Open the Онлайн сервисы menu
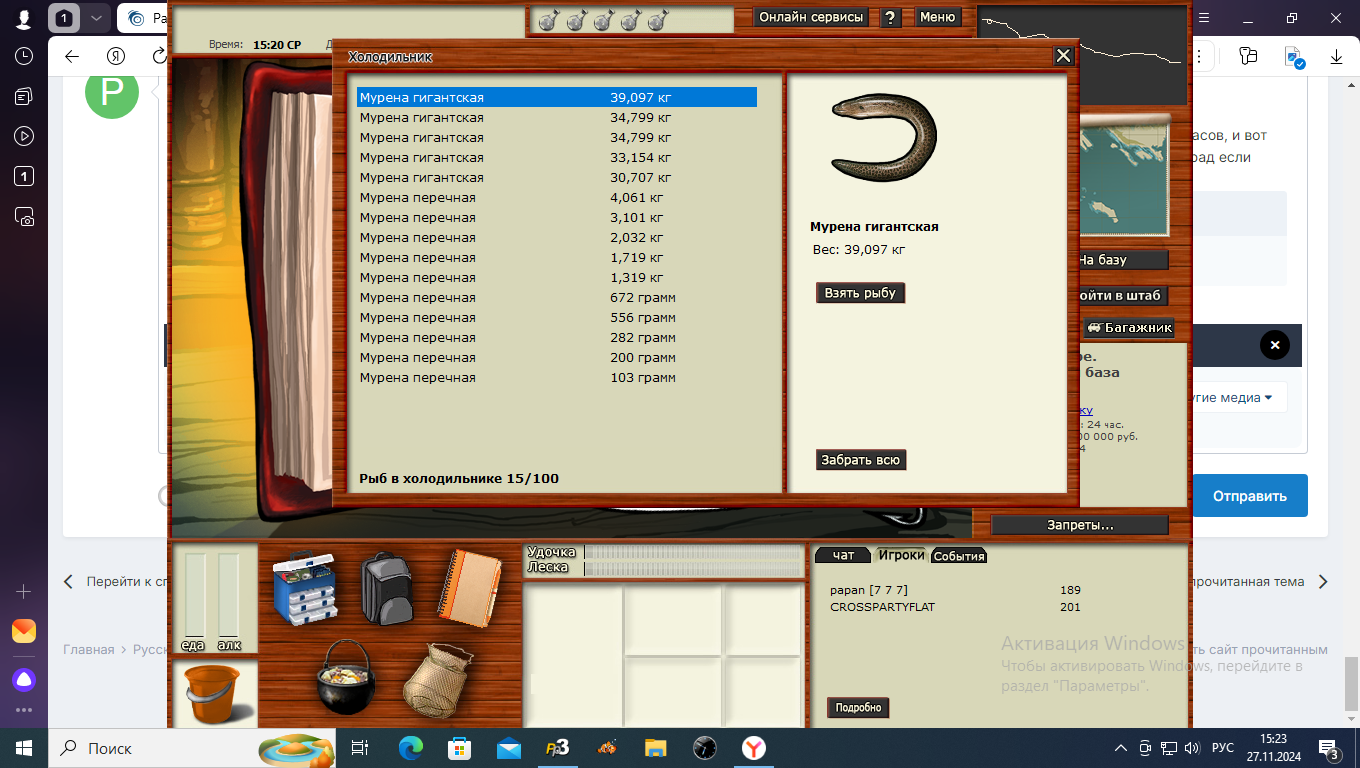The height and width of the screenshot is (768, 1360). tap(811, 17)
